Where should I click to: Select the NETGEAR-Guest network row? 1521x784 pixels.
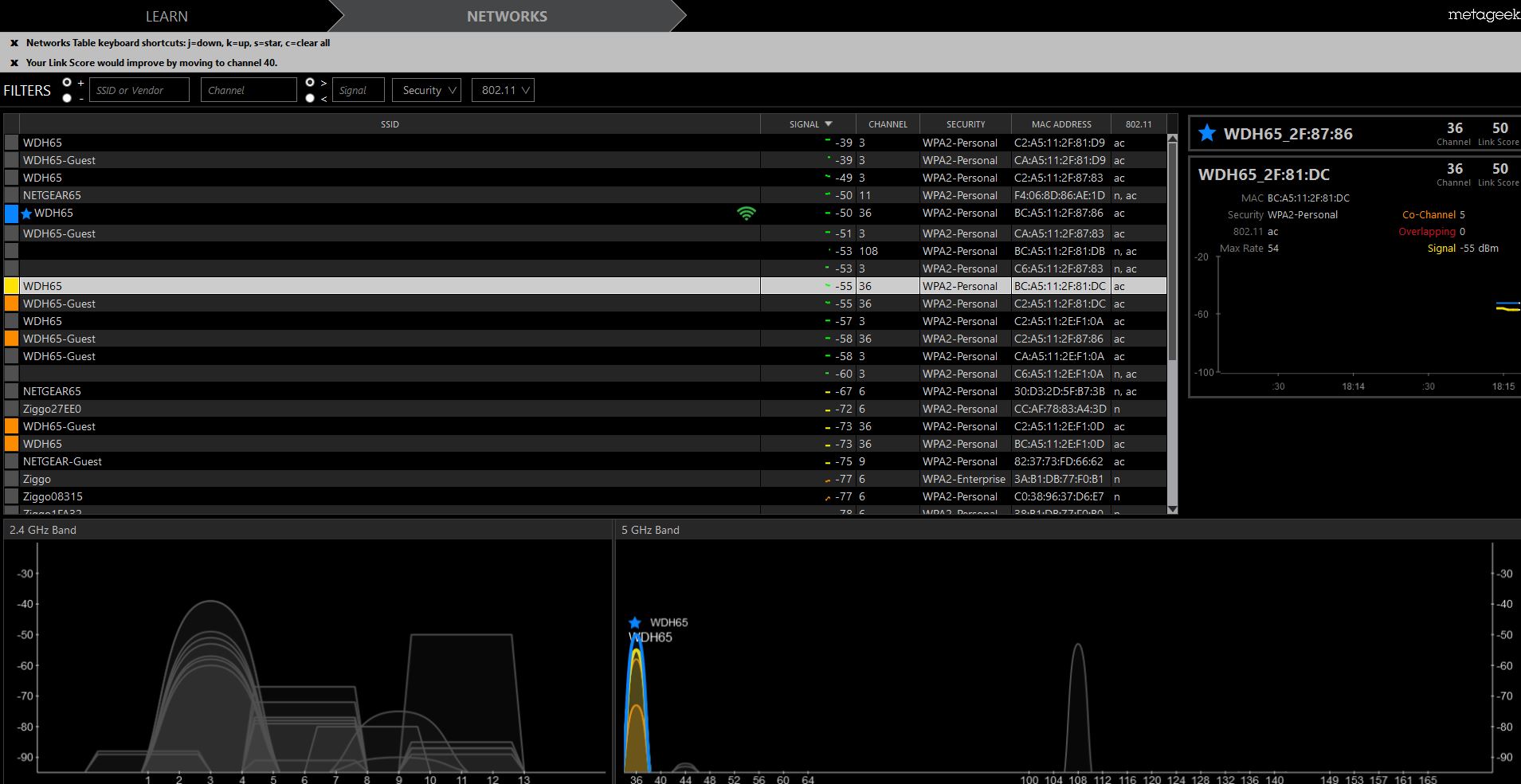(585, 461)
